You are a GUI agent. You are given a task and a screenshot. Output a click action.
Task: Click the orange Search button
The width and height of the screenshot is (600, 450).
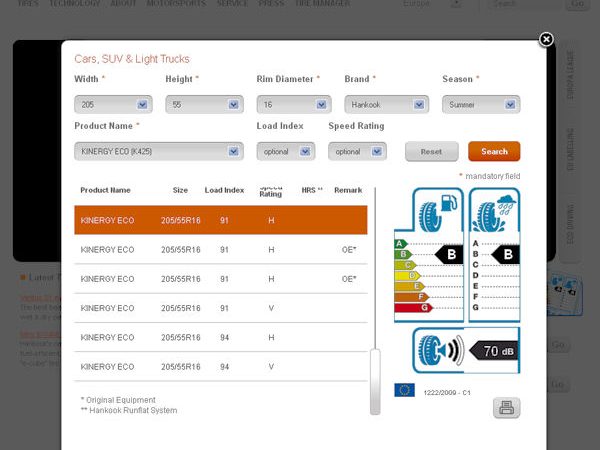pos(494,152)
